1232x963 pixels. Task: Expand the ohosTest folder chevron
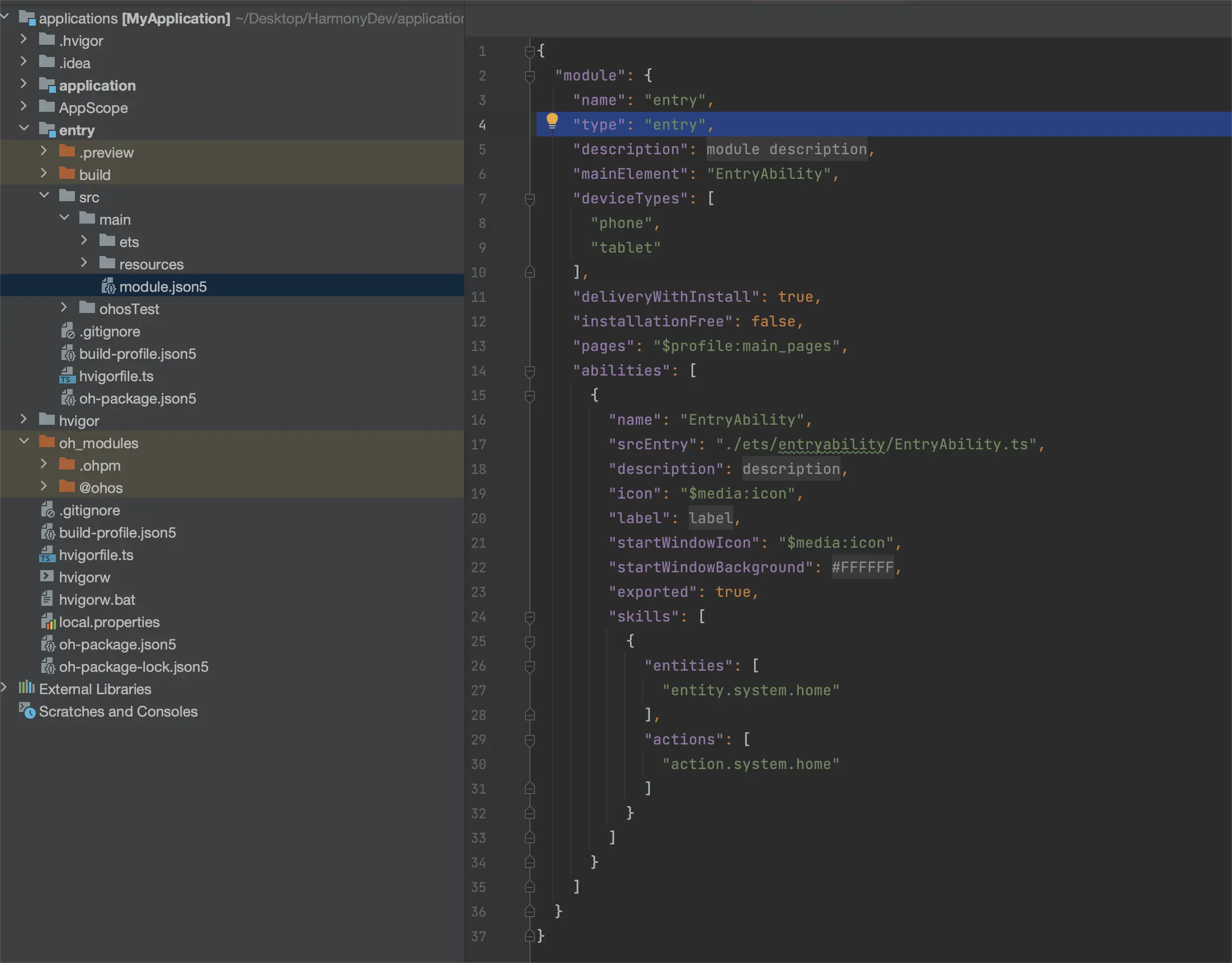point(64,307)
